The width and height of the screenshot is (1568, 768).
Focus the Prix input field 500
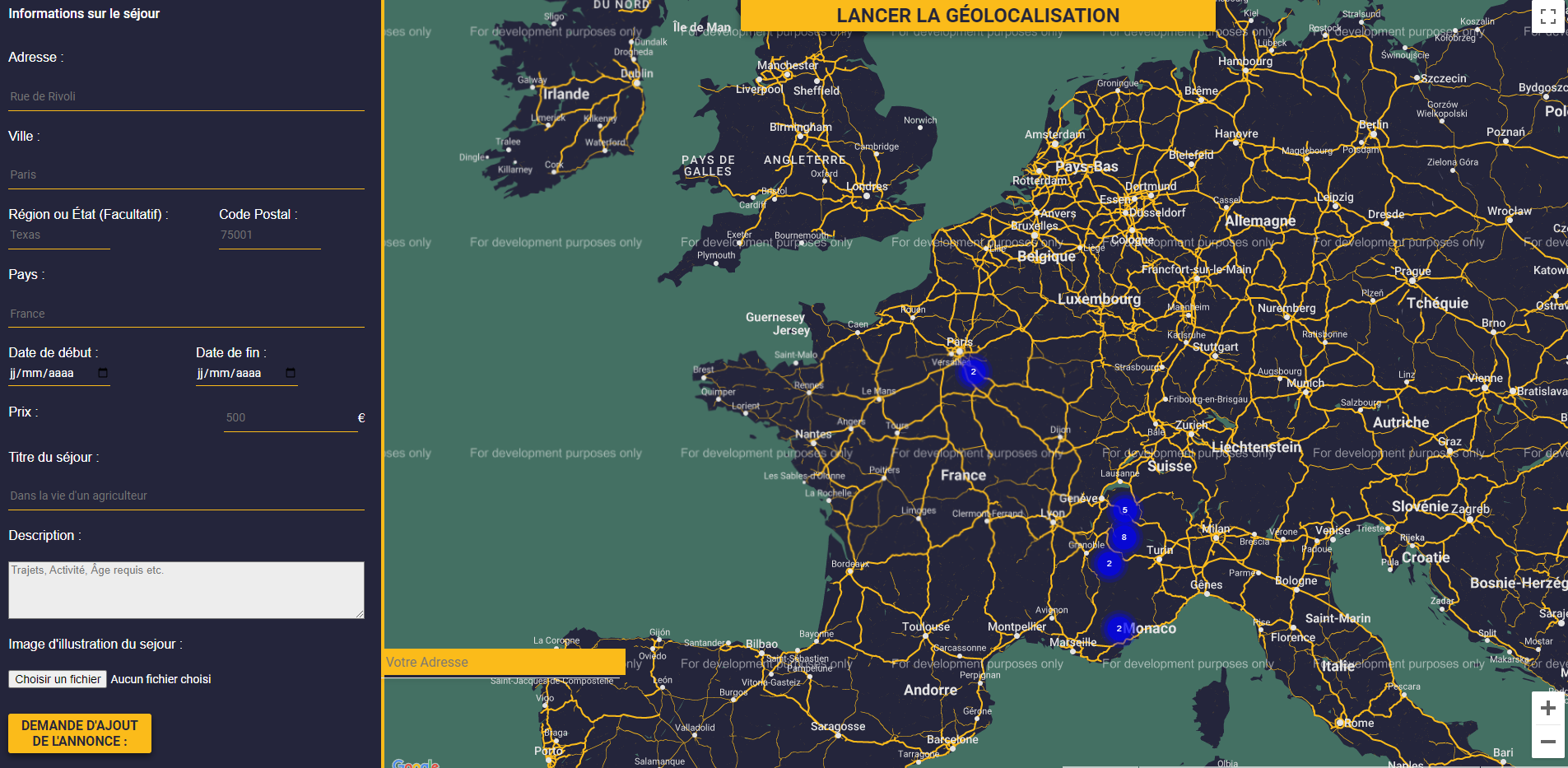[x=291, y=418]
